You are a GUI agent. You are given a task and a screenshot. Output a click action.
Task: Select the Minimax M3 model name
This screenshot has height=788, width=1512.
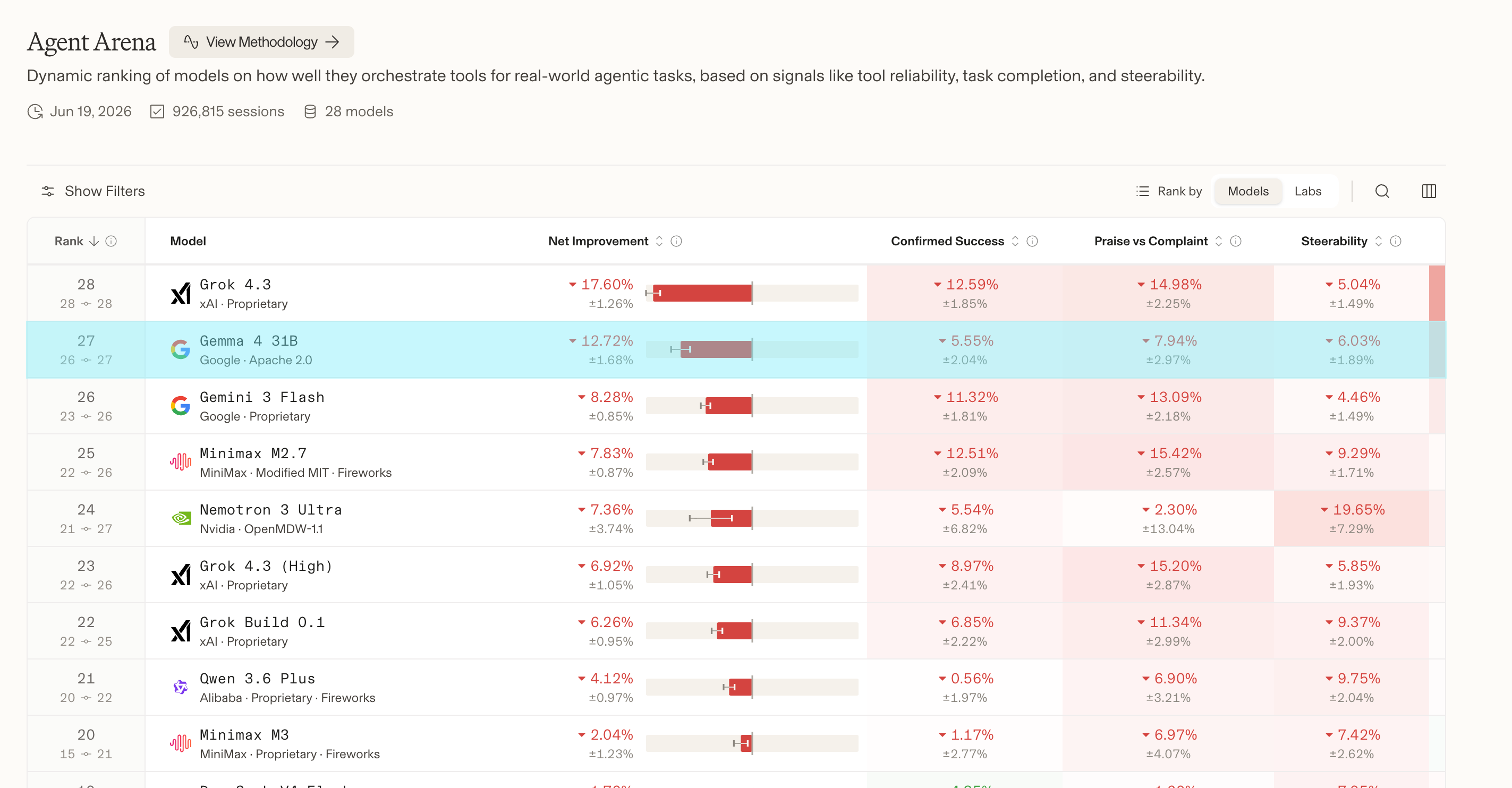point(244,735)
